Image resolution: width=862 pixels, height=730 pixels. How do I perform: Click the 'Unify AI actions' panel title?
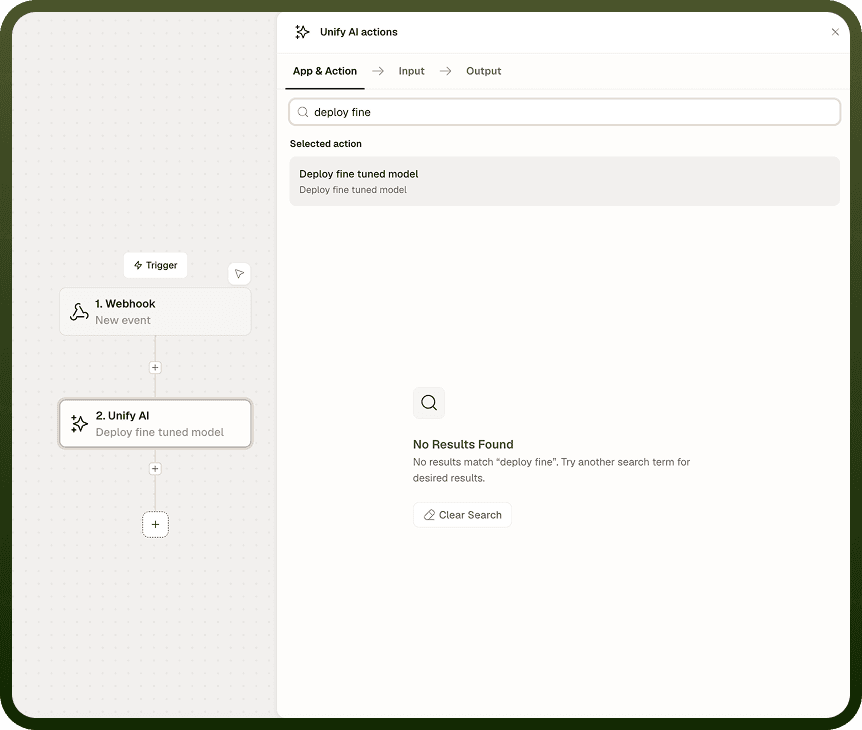pyautogui.click(x=358, y=32)
